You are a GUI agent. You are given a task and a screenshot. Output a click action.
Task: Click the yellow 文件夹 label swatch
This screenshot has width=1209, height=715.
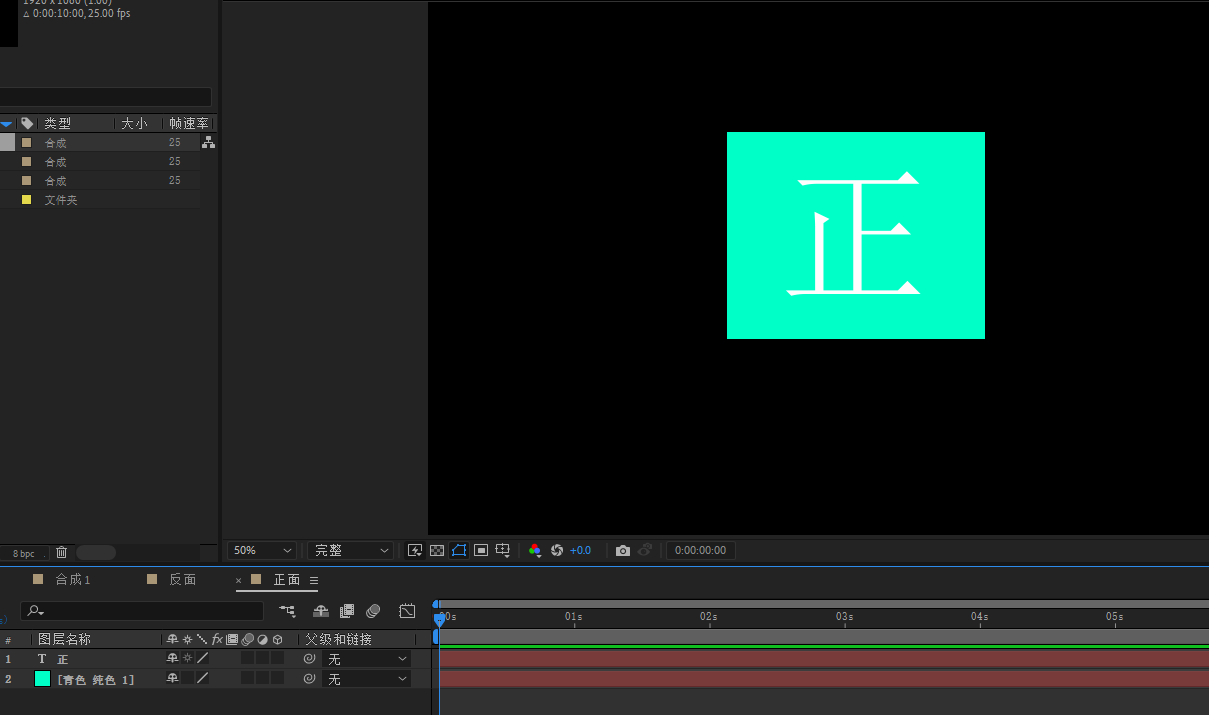pyautogui.click(x=27, y=200)
